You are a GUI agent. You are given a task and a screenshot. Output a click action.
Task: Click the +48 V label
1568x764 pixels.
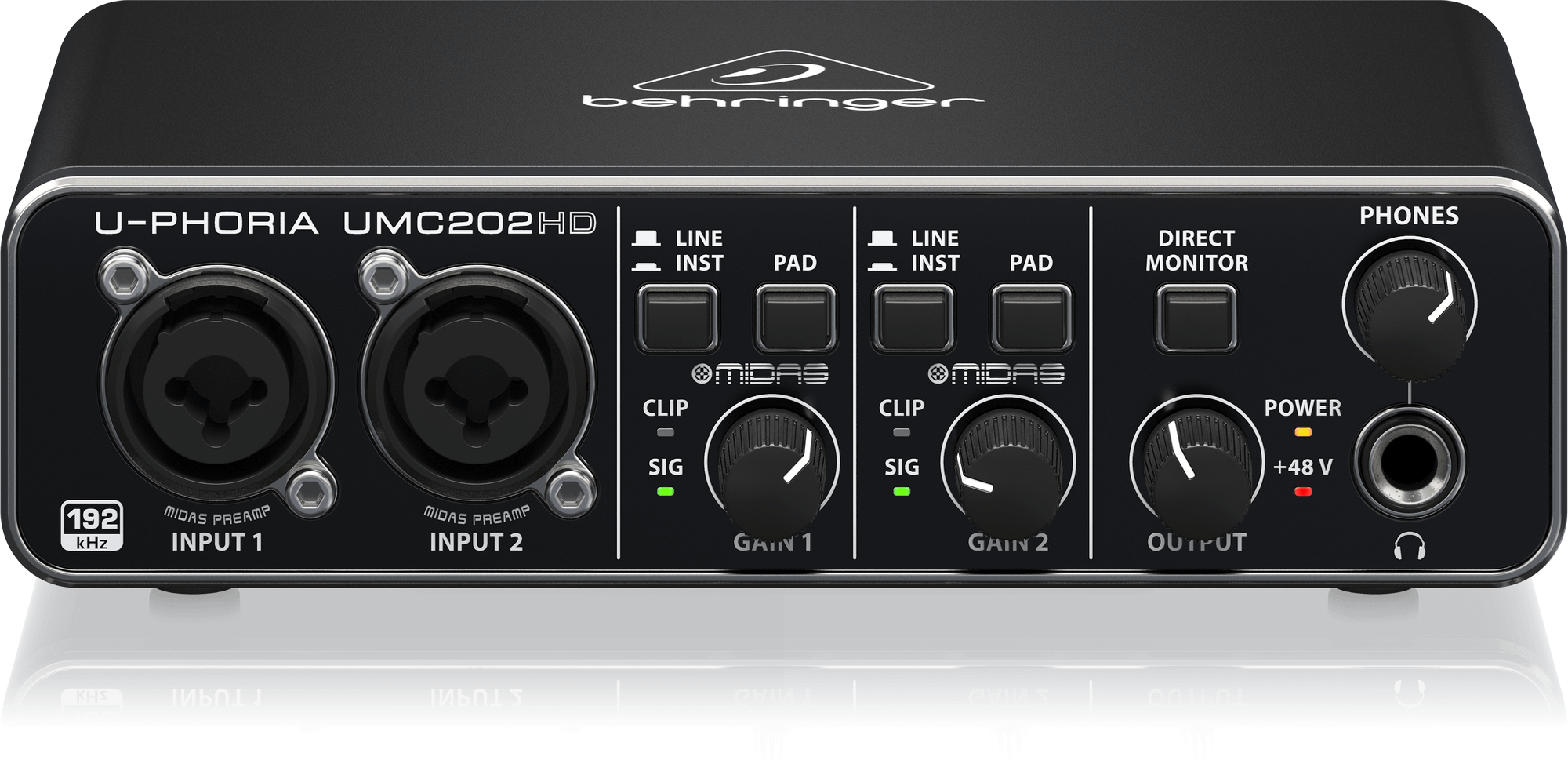click(1302, 467)
